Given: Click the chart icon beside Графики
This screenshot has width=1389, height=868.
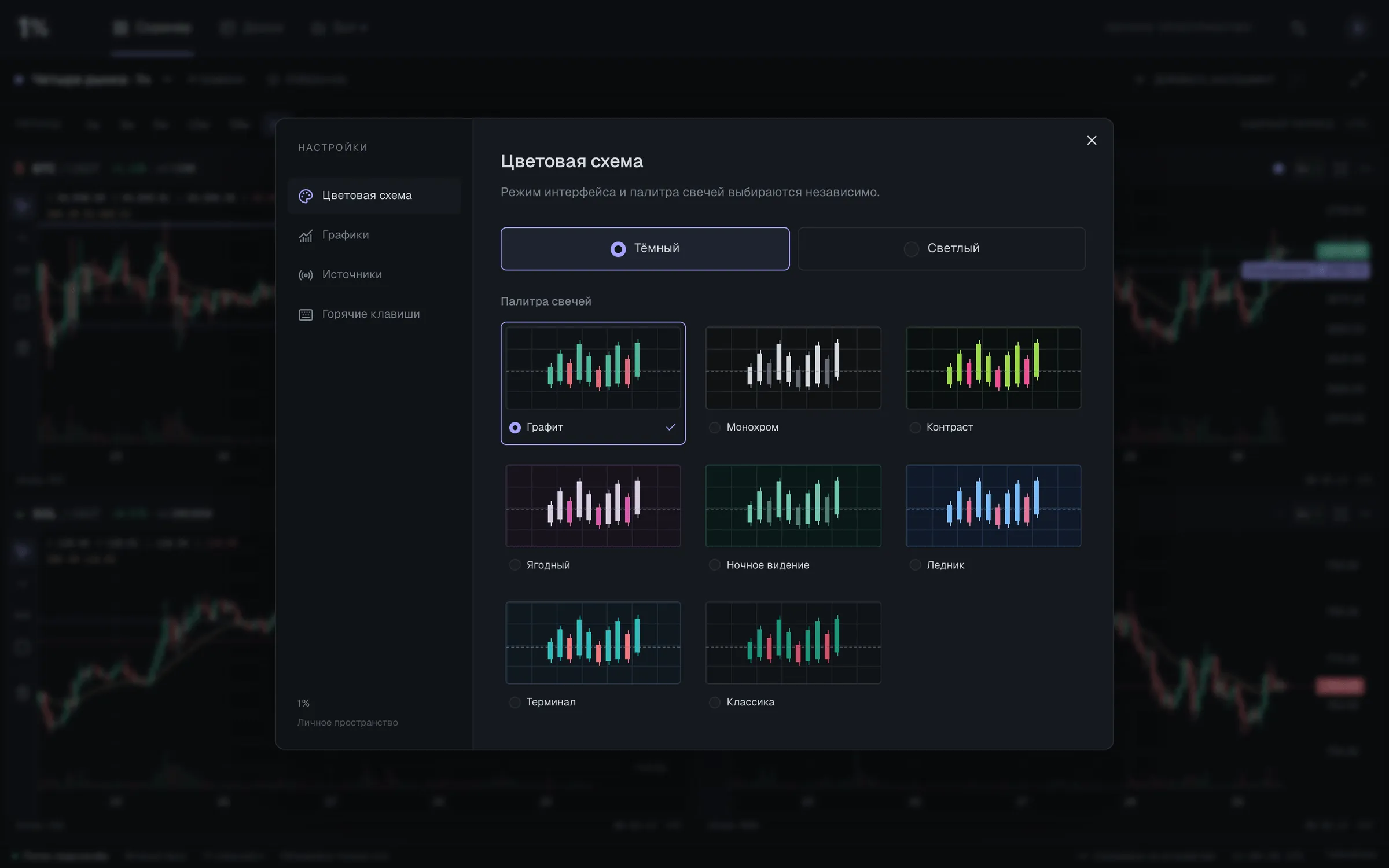Looking at the screenshot, I should [306, 236].
